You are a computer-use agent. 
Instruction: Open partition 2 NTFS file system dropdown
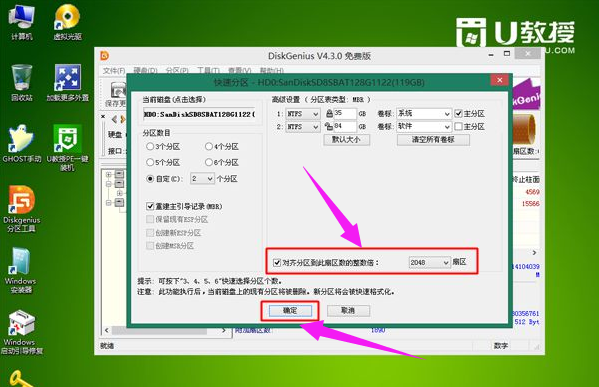(x=303, y=126)
